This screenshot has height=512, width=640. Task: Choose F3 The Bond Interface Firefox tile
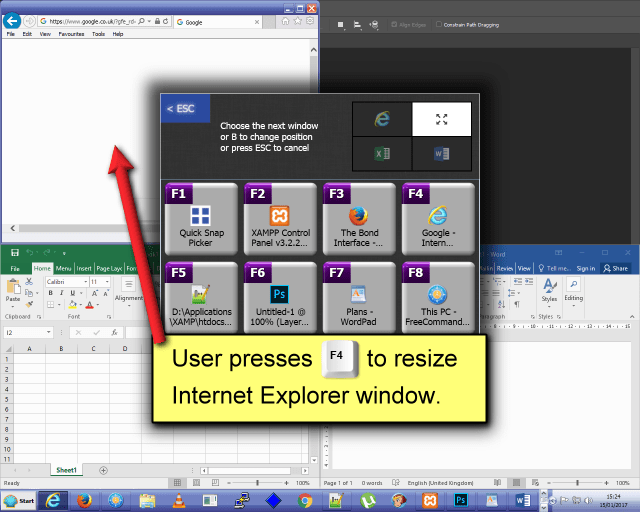(x=359, y=218)
